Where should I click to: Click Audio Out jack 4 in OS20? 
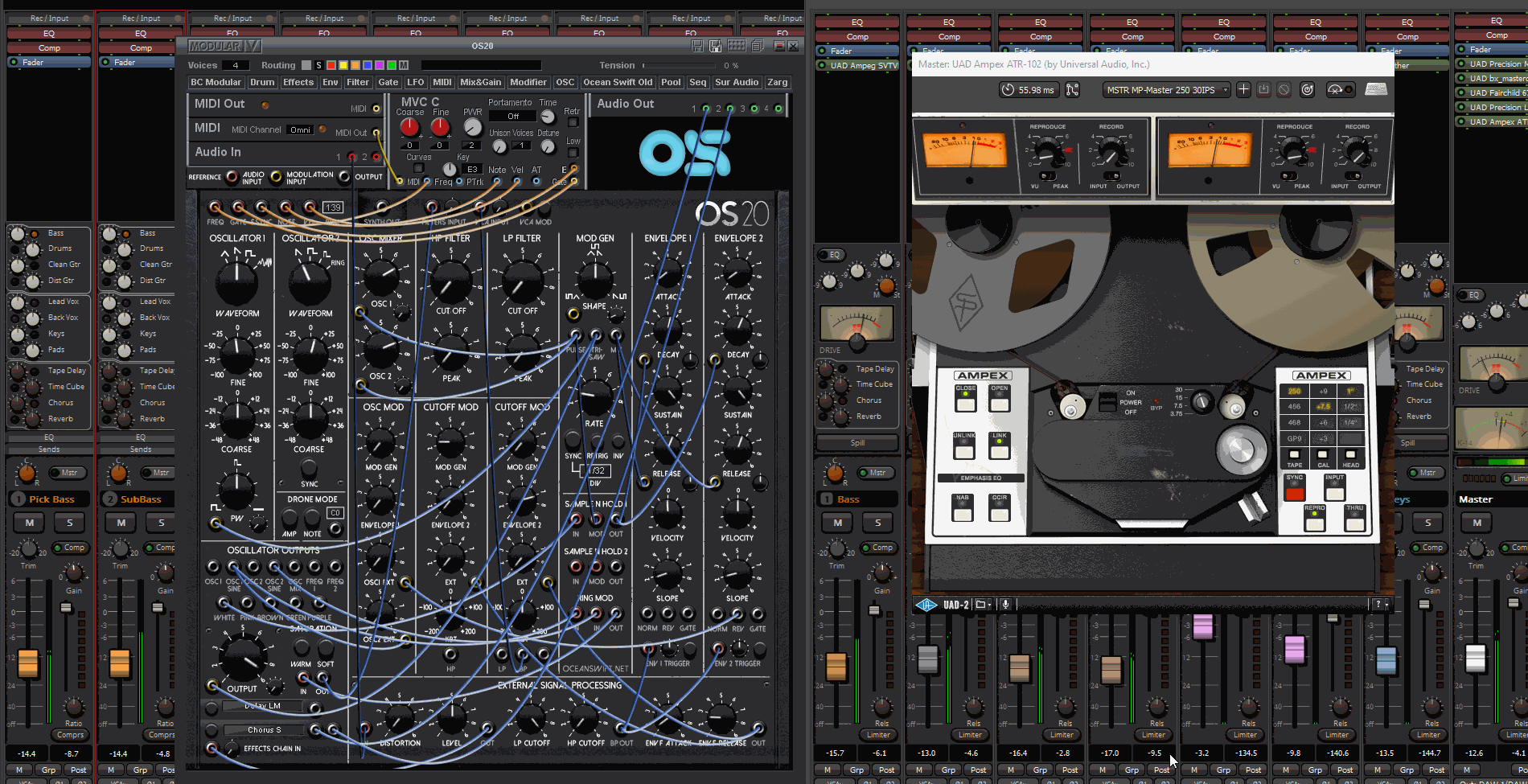(x=778, y=109)
